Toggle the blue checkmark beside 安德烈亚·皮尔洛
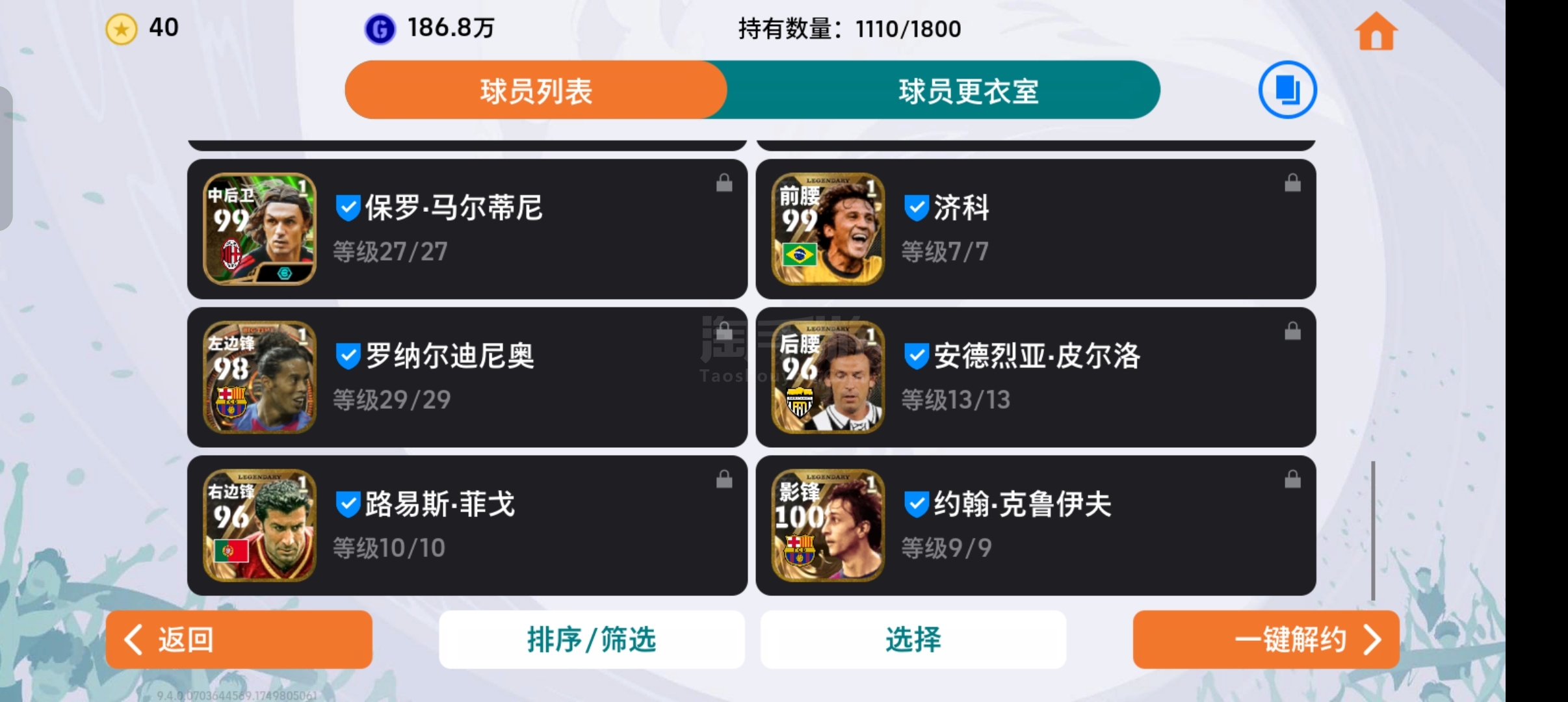The width and height of the screenshot is (1568, 702). coord(916,356)
